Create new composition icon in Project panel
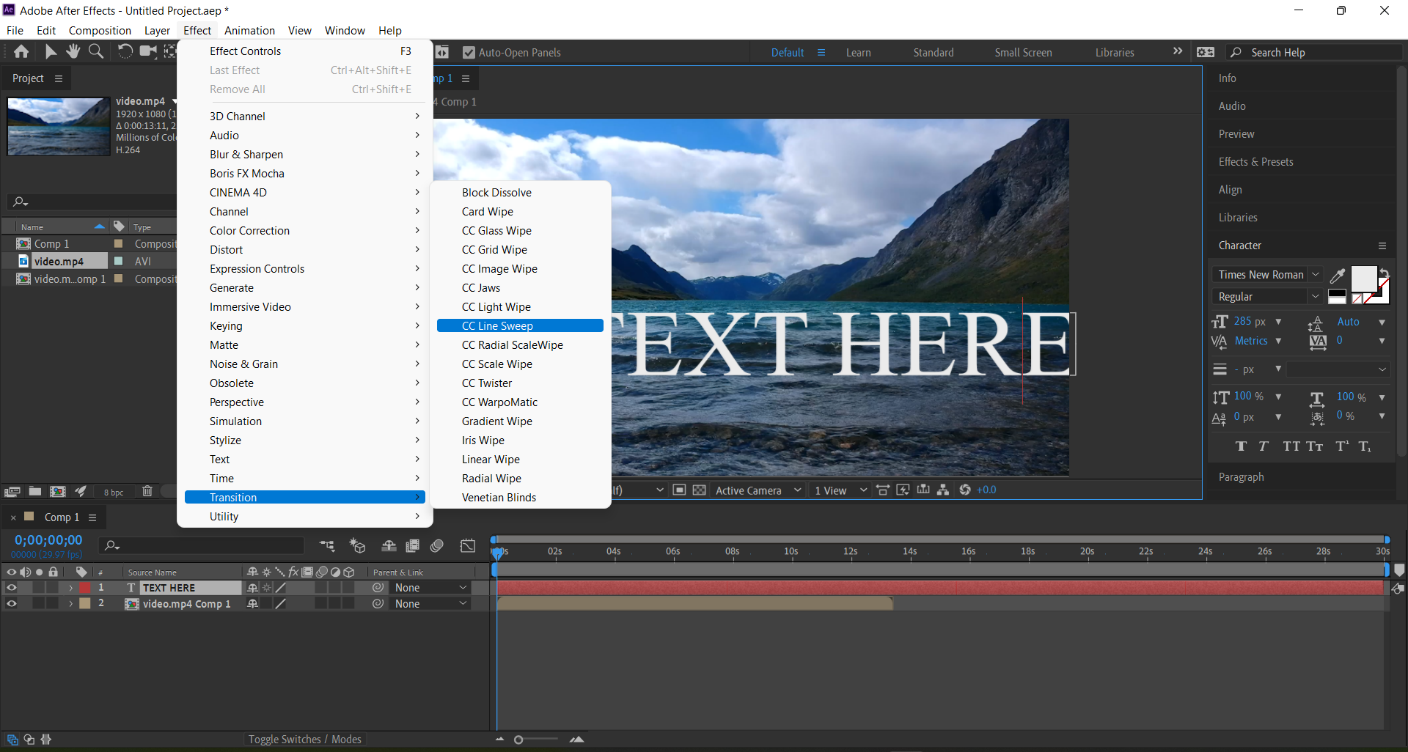1408x752 pixels. (58, 491)
